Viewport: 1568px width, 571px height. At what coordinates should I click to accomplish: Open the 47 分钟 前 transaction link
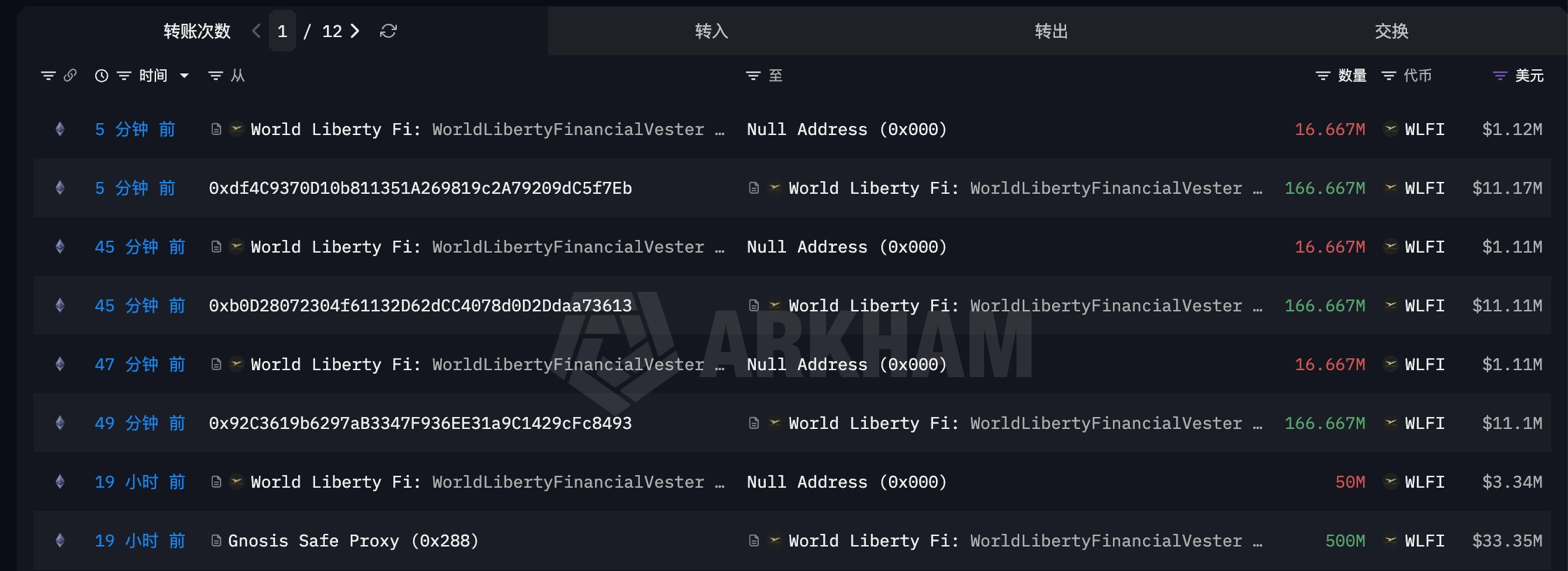pos(140,364)
